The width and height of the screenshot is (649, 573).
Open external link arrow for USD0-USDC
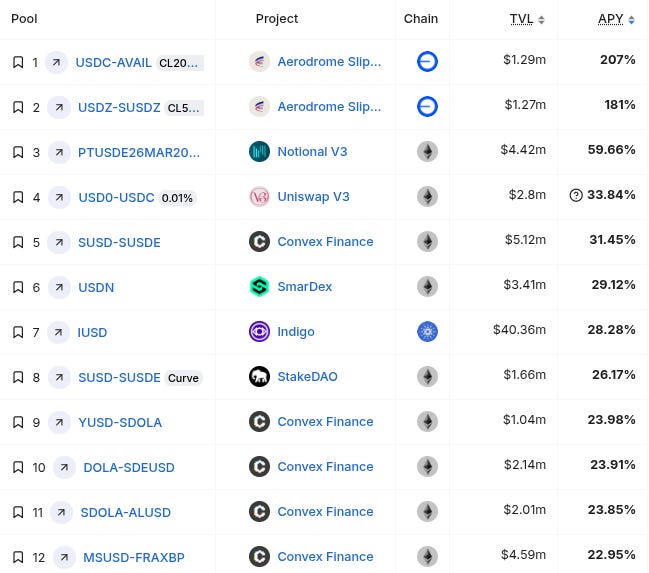coord(59,197)
